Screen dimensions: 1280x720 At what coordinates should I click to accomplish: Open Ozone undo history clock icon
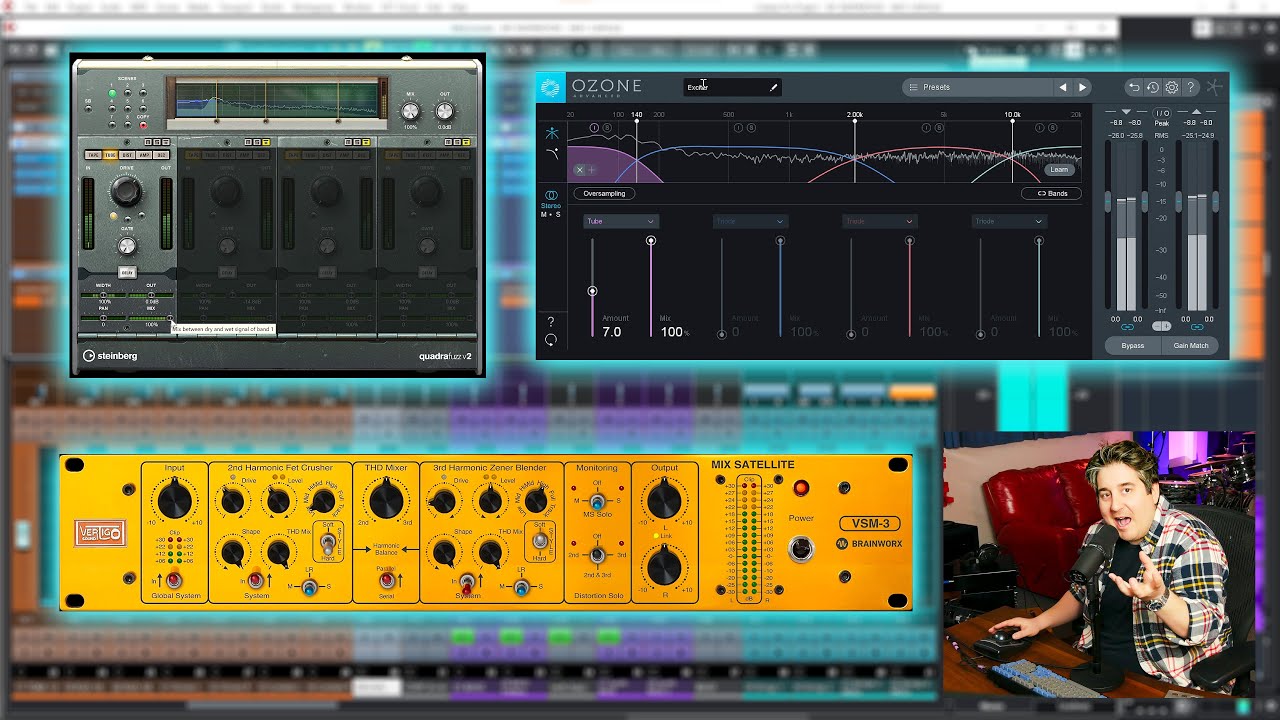tap(1152, 87)
